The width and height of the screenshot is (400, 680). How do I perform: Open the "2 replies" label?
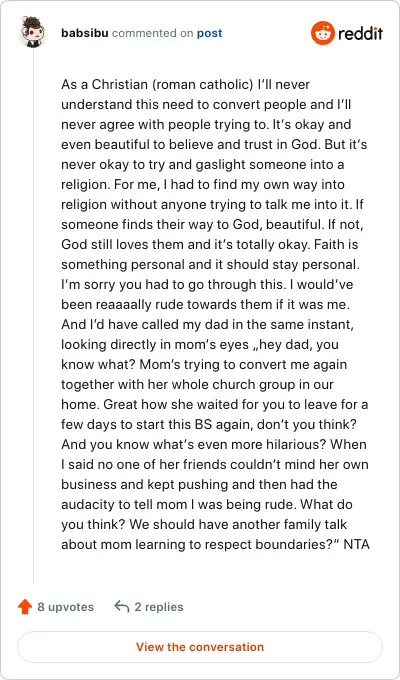159,607
